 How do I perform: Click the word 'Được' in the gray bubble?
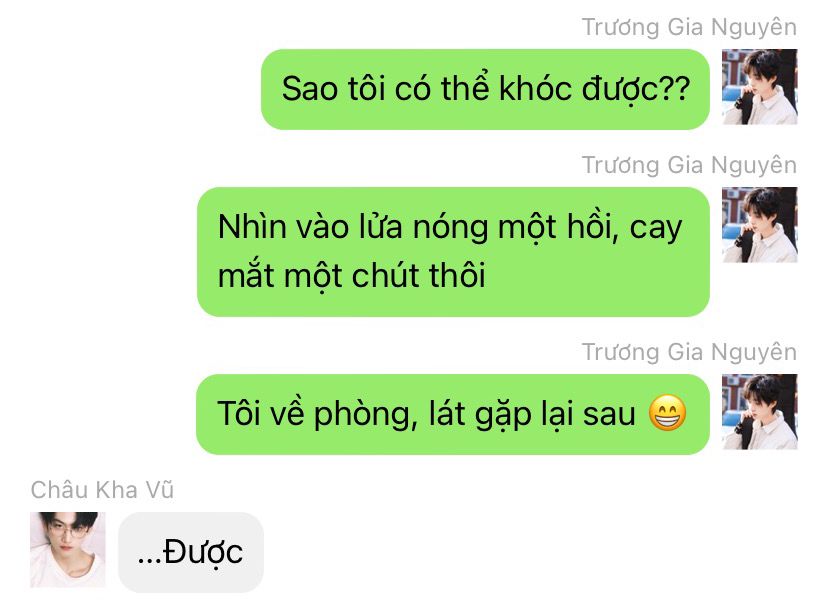(203, 552)
